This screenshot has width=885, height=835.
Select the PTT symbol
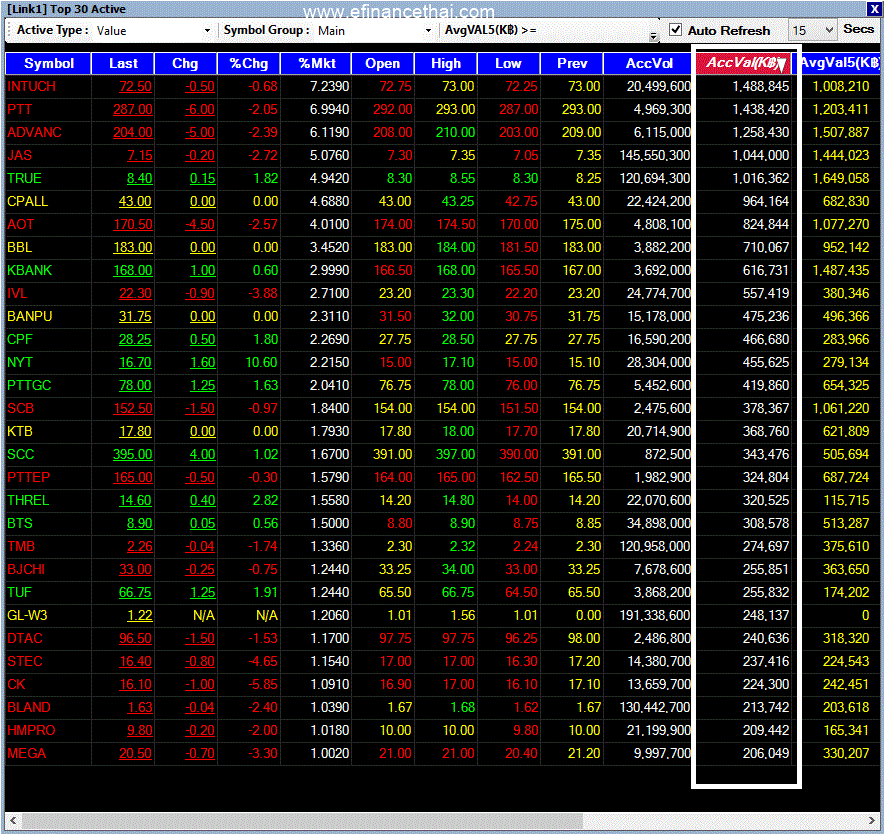(20, 110)
